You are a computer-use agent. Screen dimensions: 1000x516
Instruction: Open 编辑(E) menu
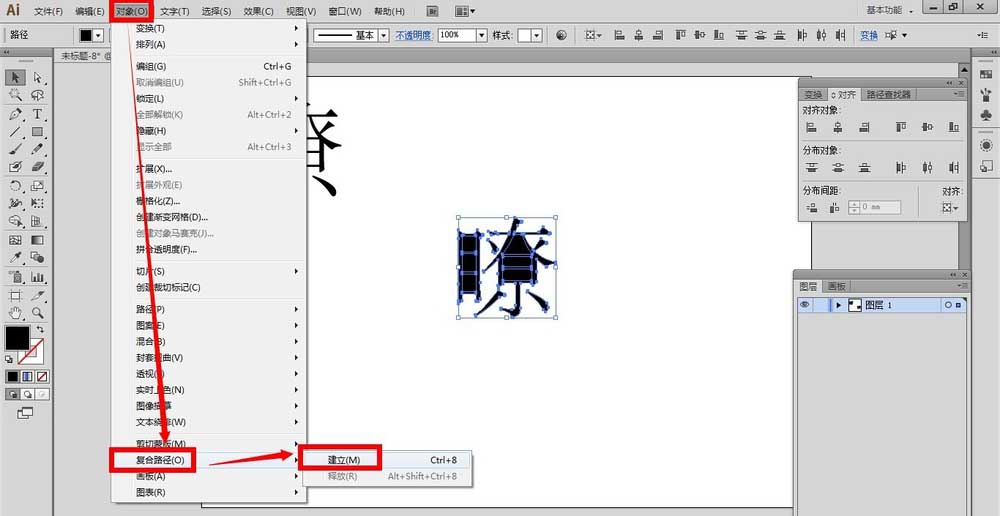pos(89,11)
